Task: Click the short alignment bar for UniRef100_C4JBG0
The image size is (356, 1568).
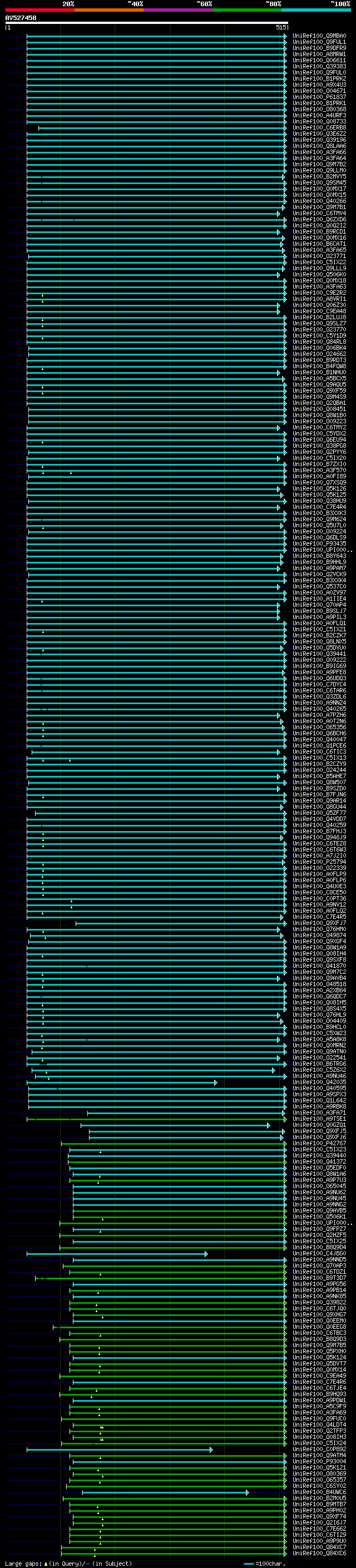Action: 117,1254
